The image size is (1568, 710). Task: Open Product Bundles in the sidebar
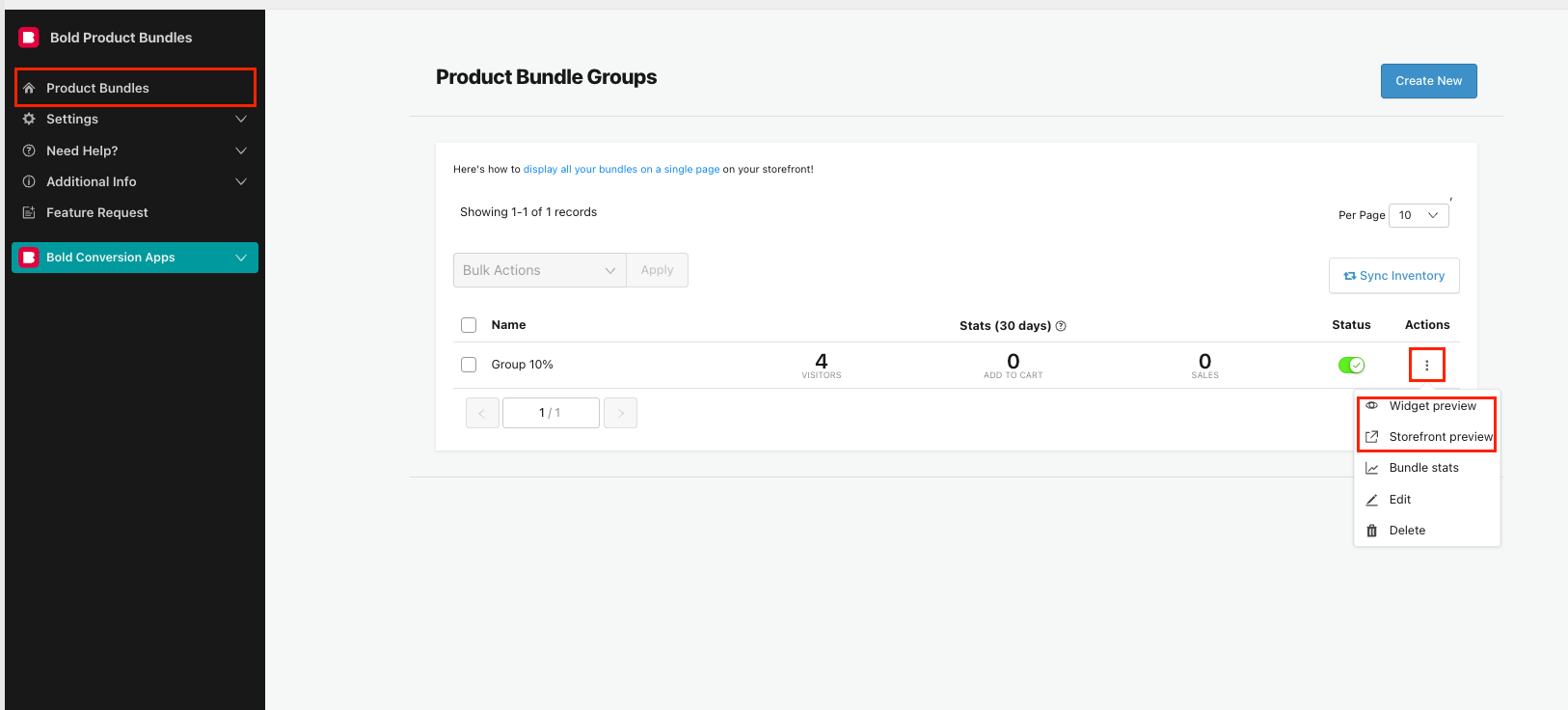135,88
